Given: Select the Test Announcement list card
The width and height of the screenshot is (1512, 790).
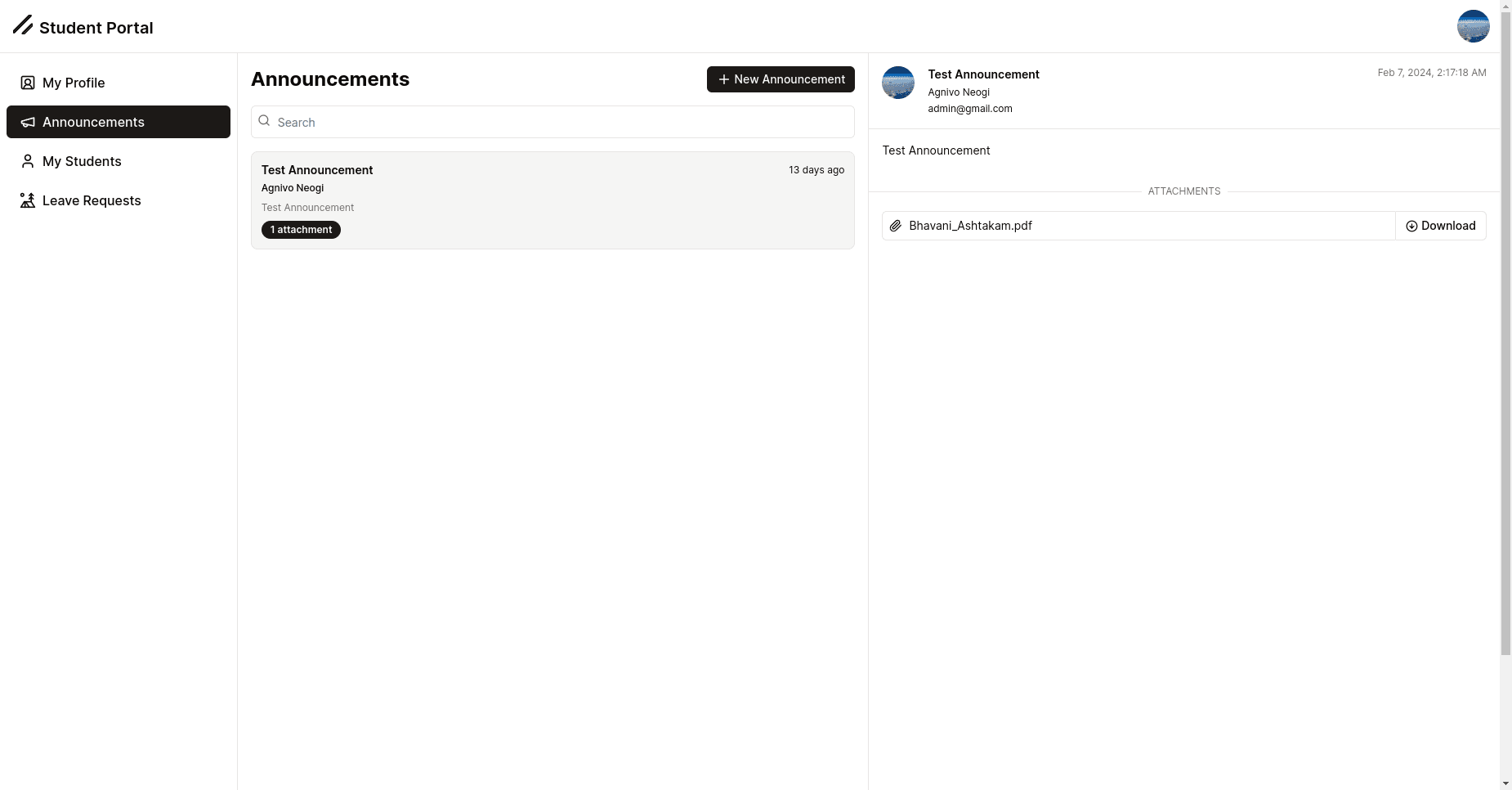Looking at the screenshot, I should 552,196.
